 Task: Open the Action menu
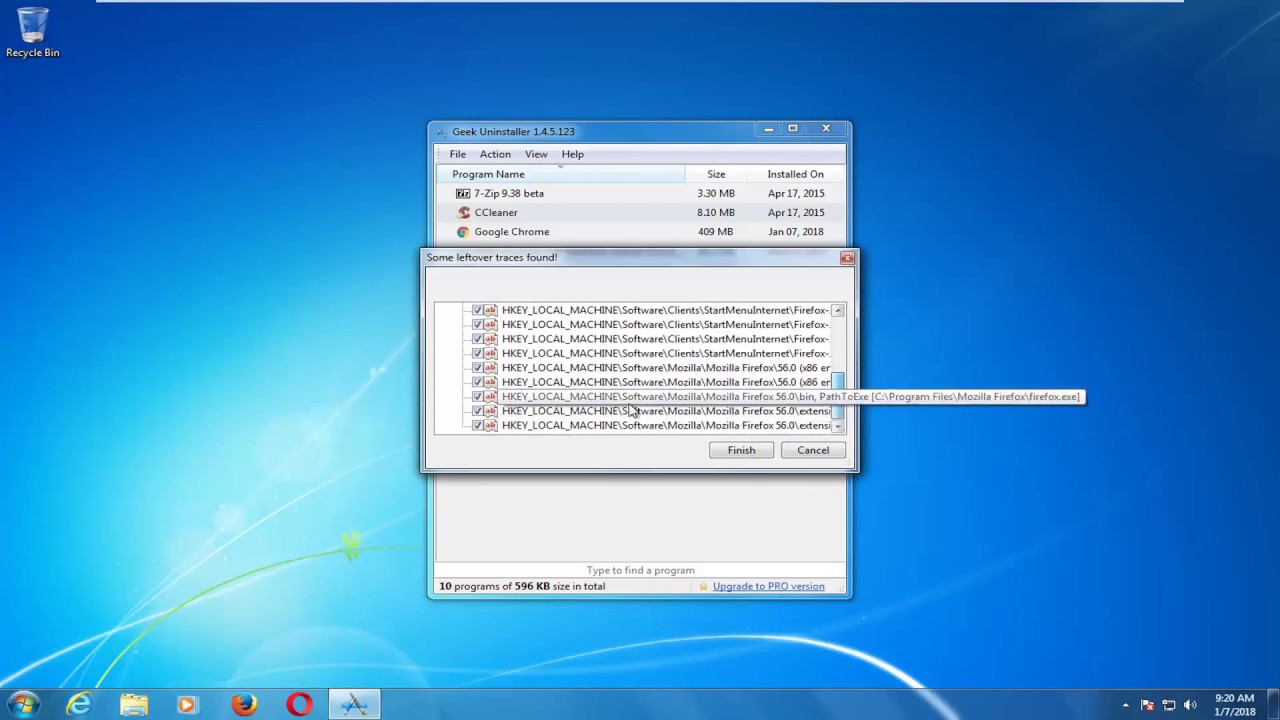pos(495,154)
